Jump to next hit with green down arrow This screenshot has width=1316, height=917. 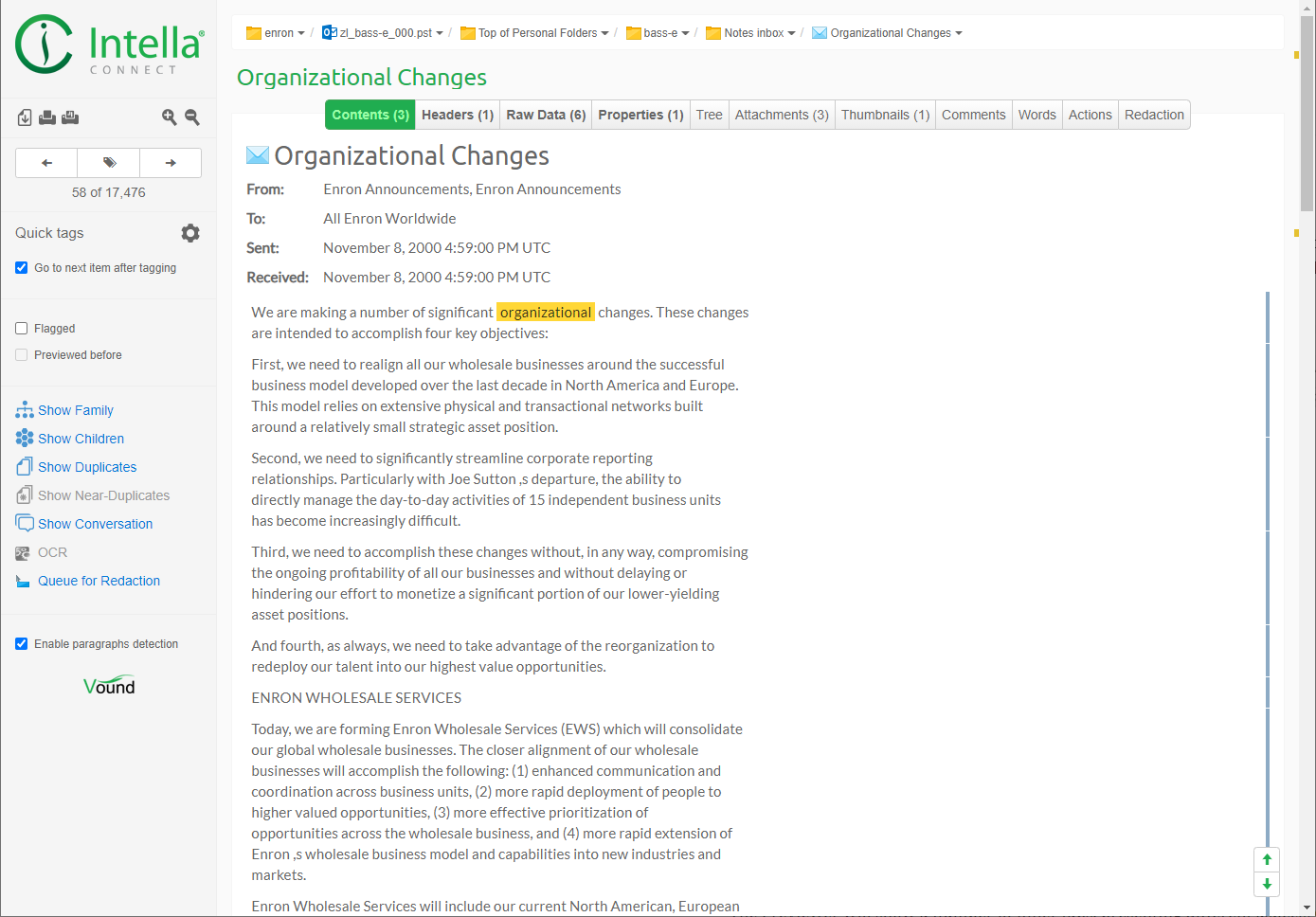tap(1267, 884)
